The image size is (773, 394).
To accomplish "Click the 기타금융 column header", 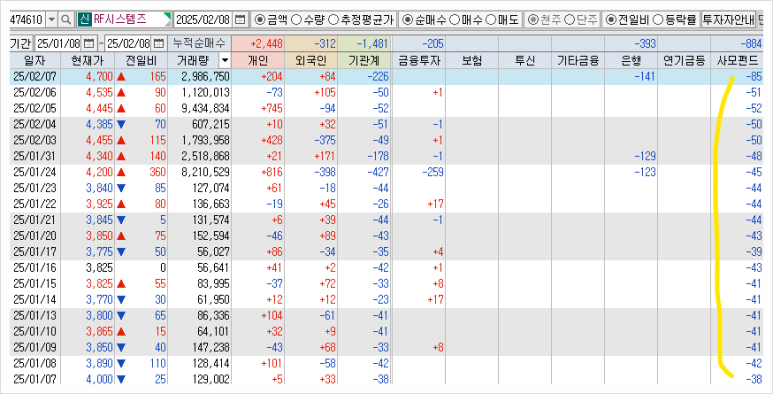I will pyautogui.click(x=578, y=61).
